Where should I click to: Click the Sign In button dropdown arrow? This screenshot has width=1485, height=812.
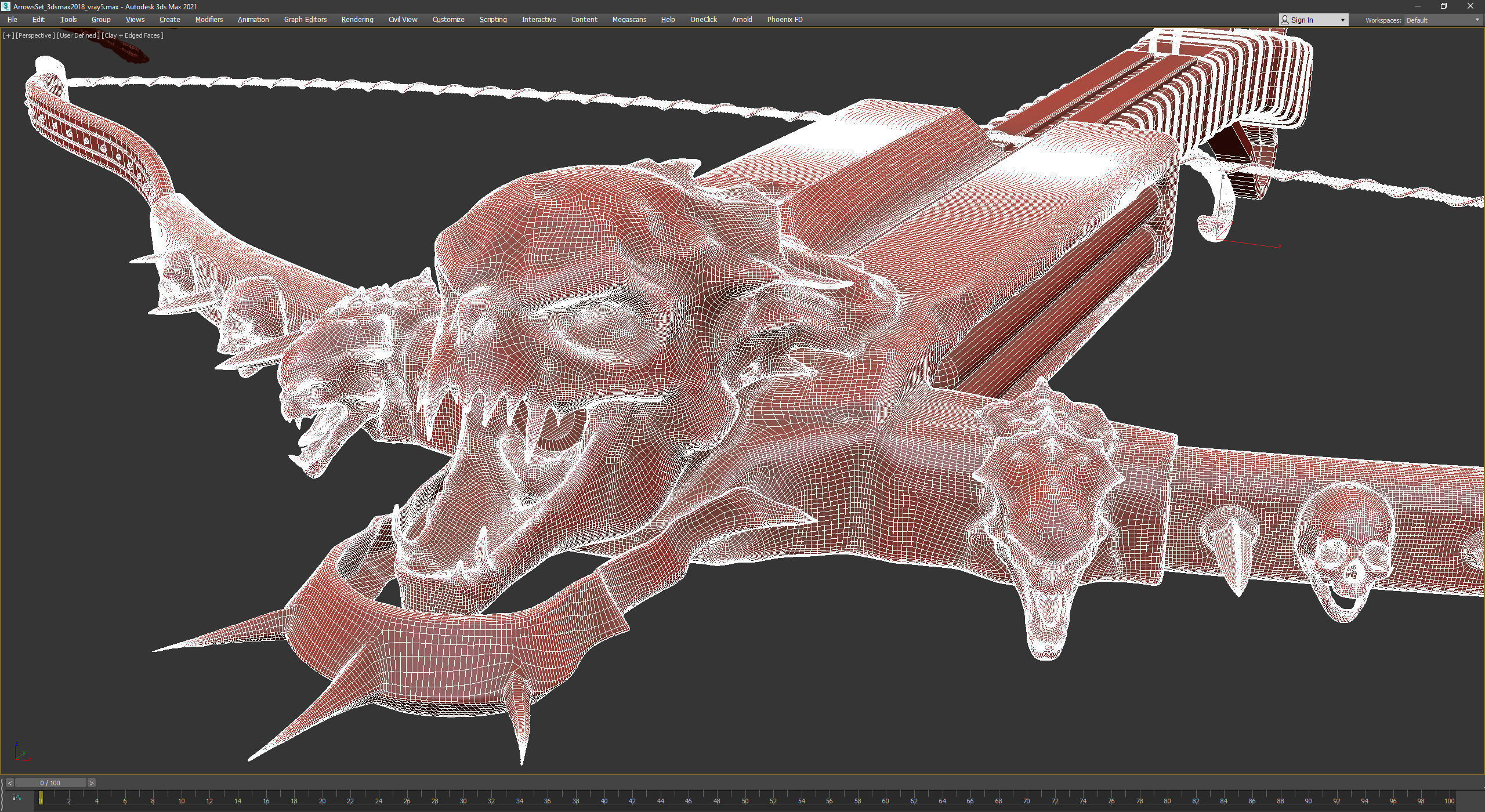point(1342,20)
